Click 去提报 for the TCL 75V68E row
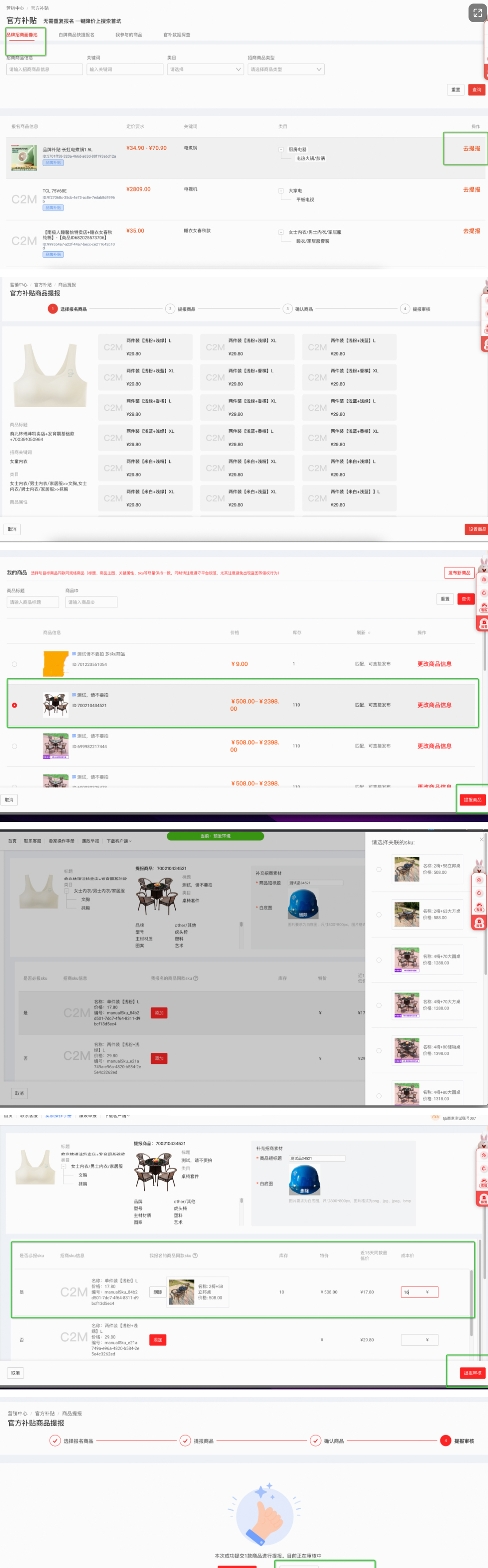The width and height of the screenshot is (488, 1568). [471, 190]
